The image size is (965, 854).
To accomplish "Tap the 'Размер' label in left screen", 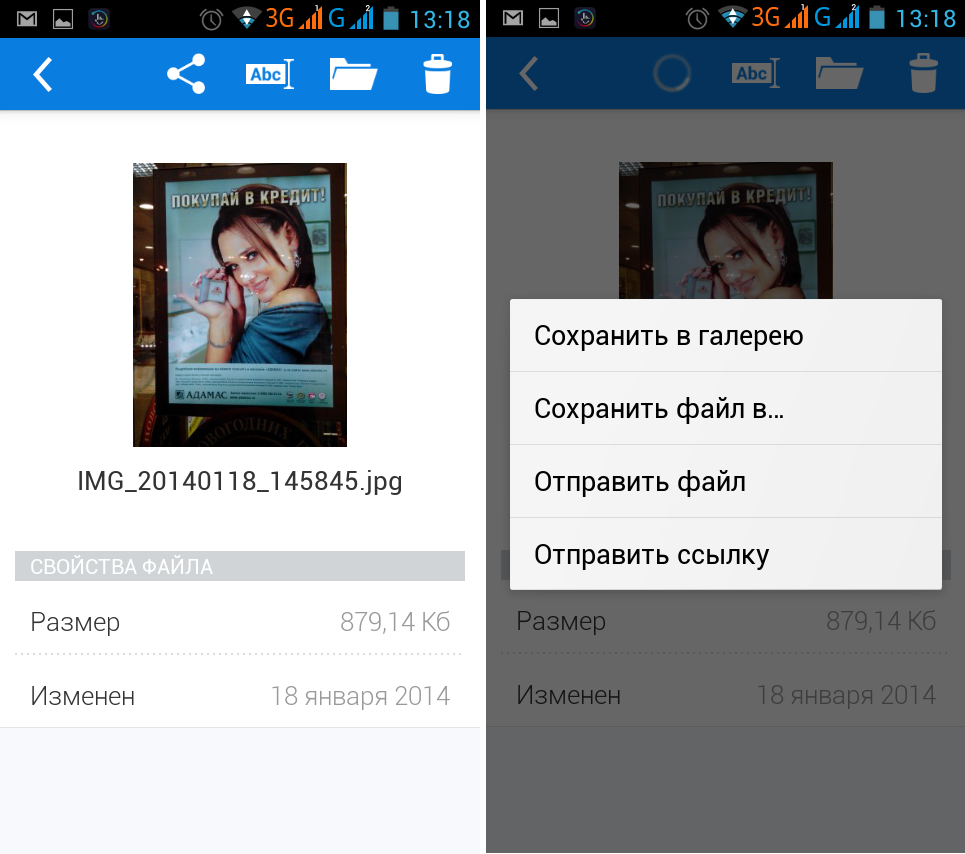I will click(x=75, y=622).
